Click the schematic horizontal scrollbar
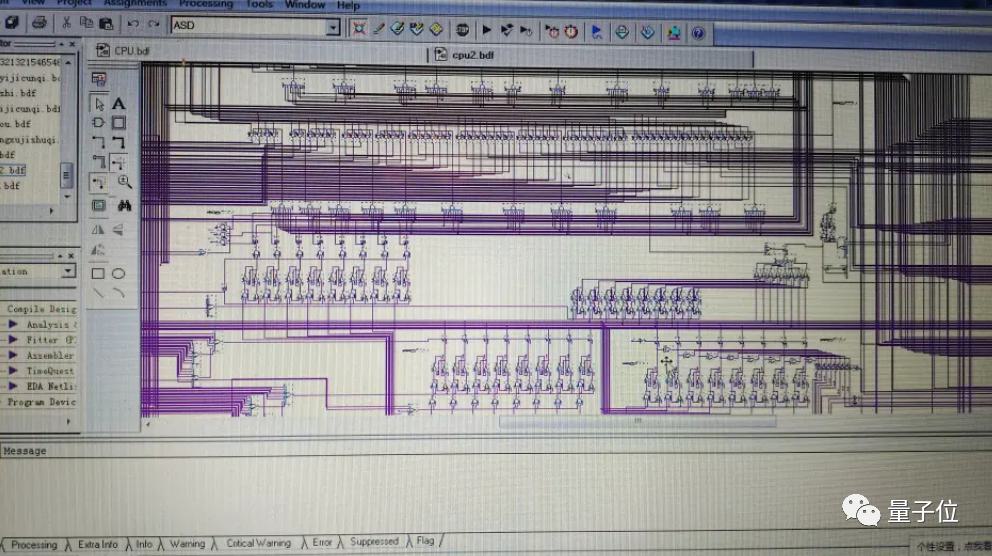 coord(637,421)
